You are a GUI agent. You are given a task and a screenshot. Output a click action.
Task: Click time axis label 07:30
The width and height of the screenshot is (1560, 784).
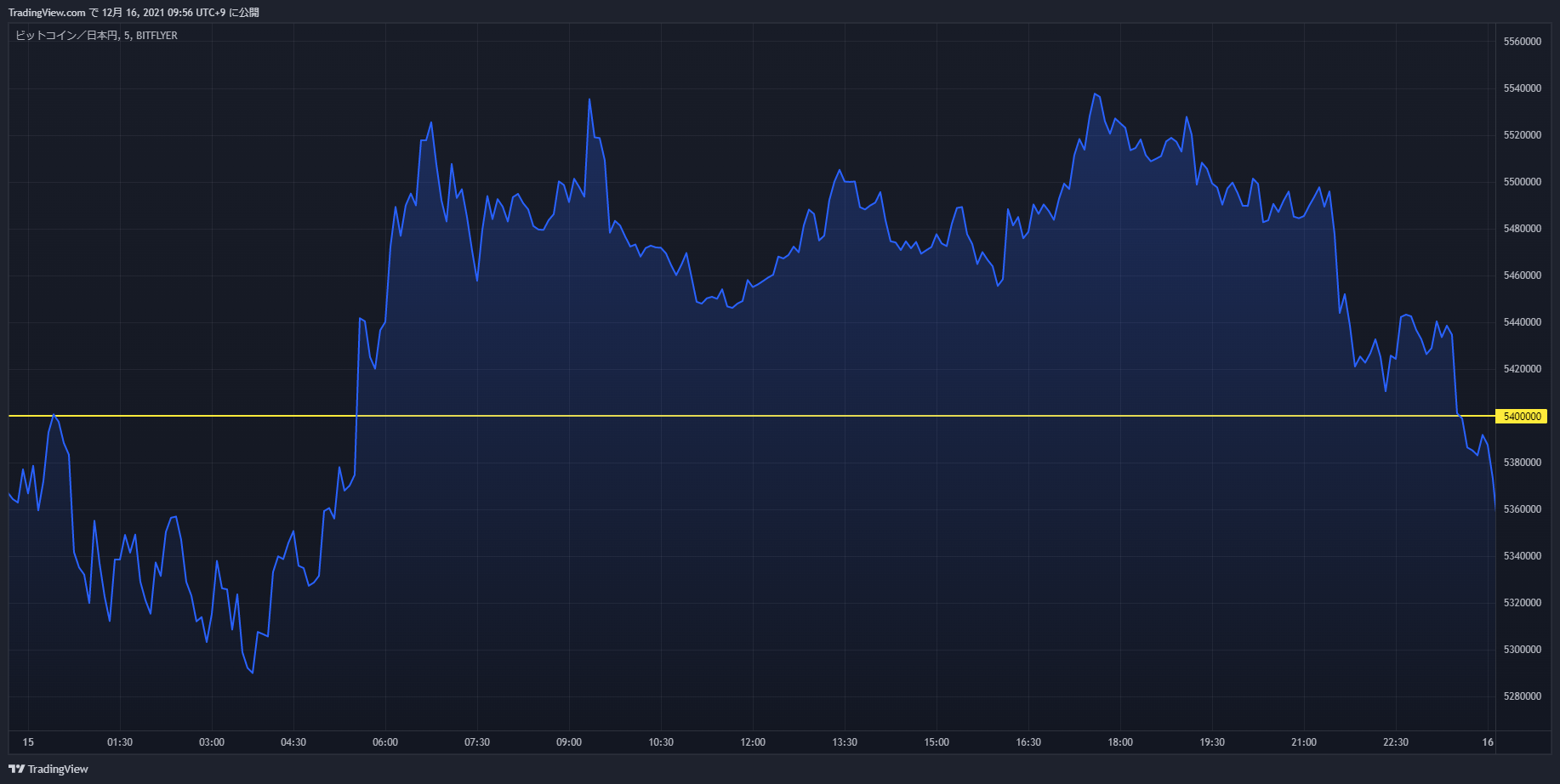click(x=477, y=742)
